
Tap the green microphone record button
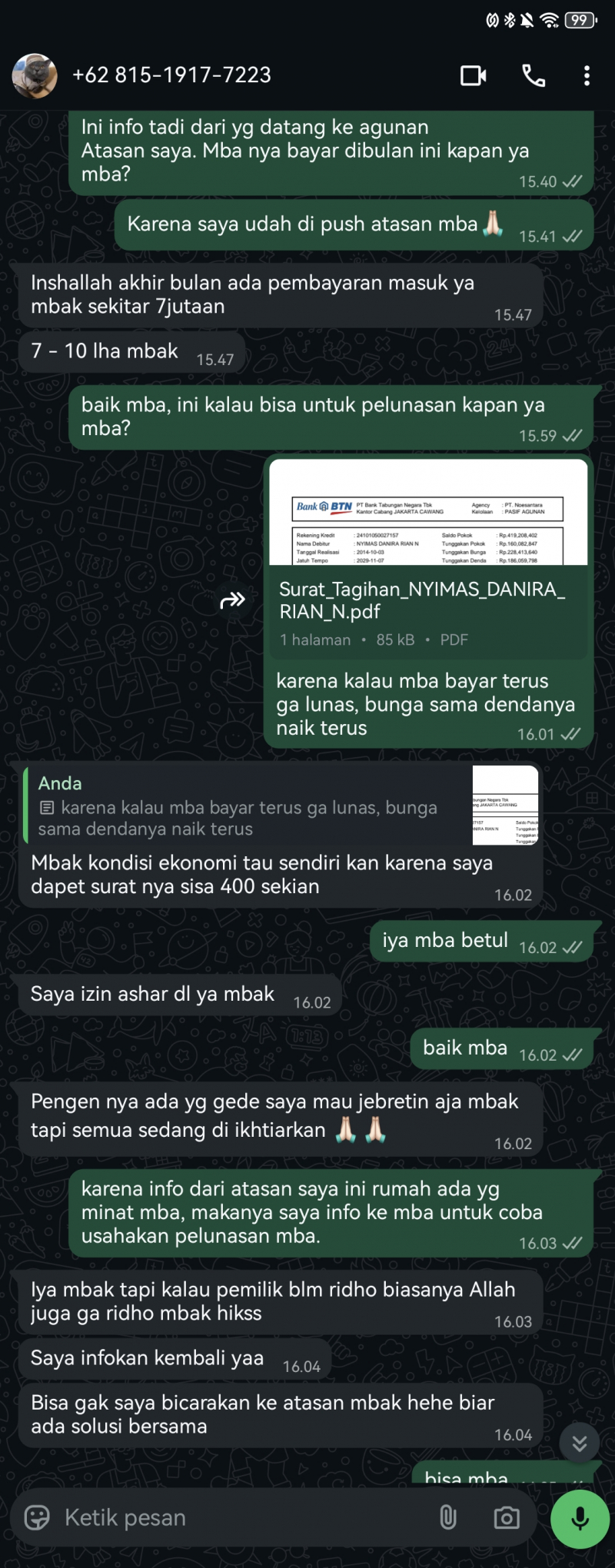pos(580,1518)
